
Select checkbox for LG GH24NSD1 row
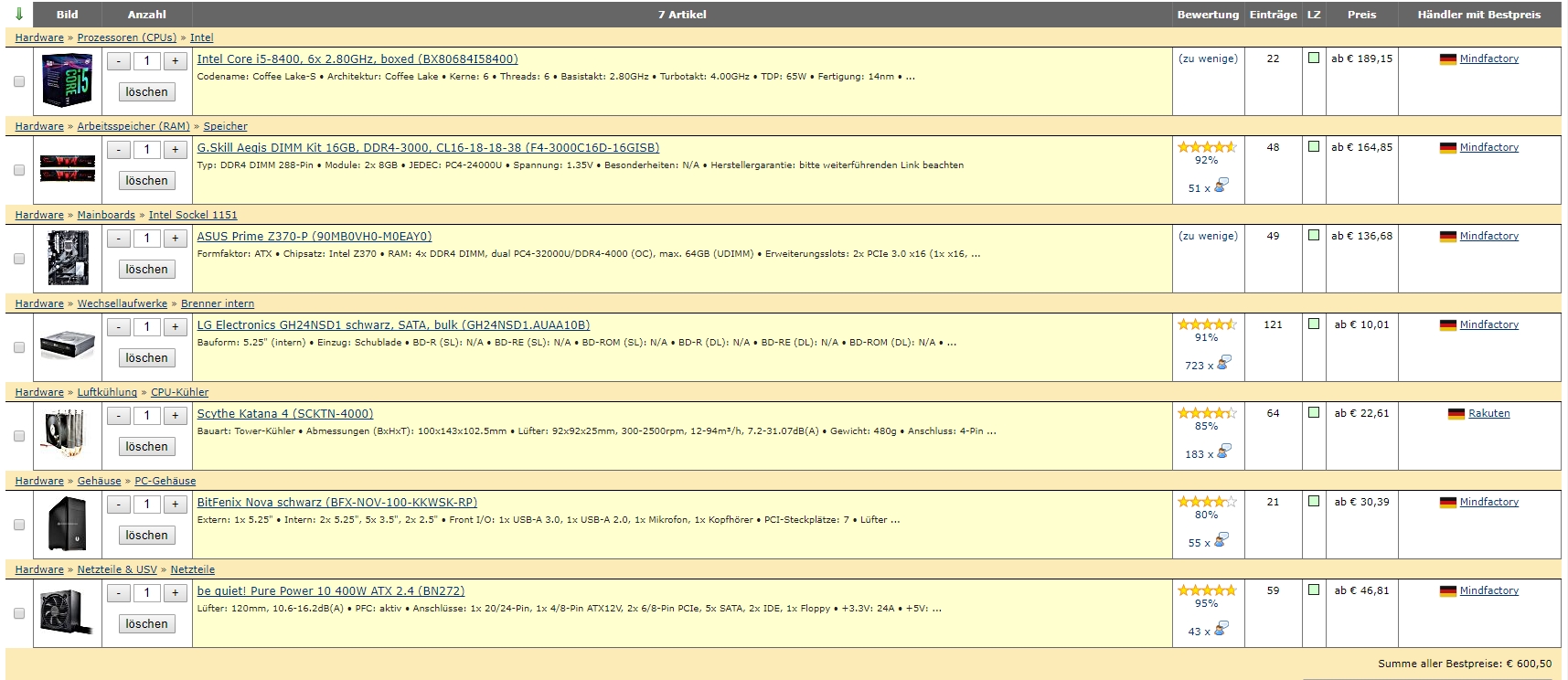click(x=19, y=347)
